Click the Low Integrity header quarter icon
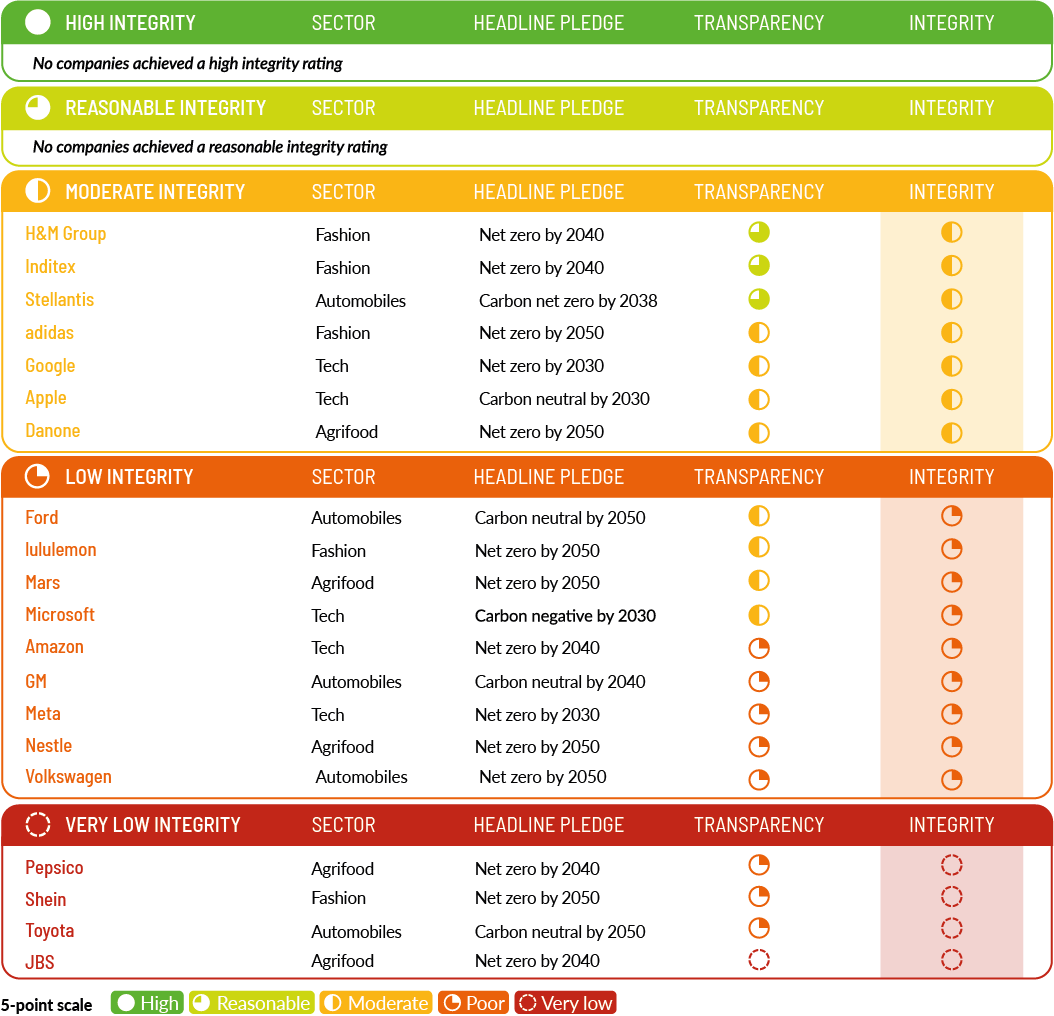Viewport: 1054px width, 1016px height. pyautogui.click(x=38, y=476)
